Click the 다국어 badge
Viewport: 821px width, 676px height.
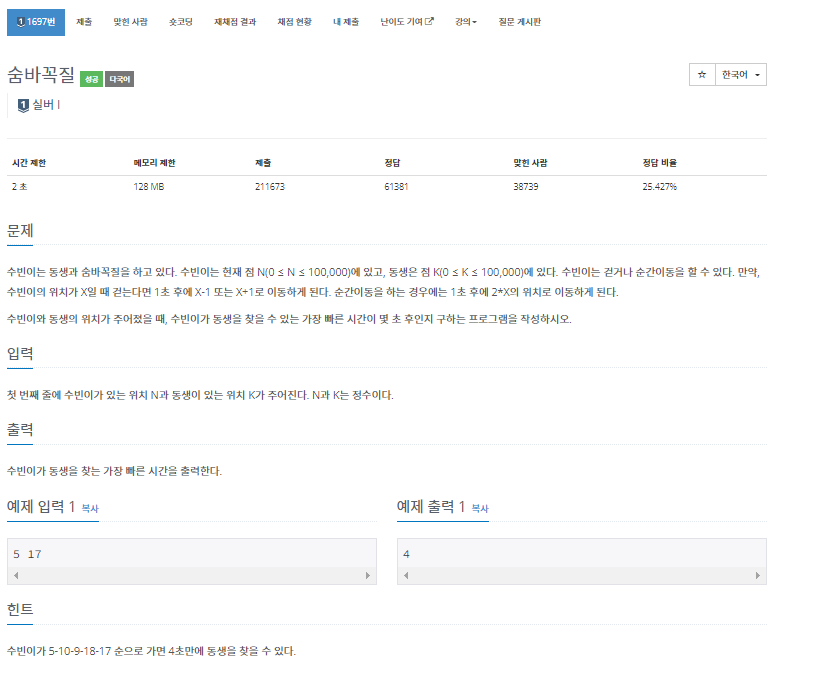click(119, 79)
